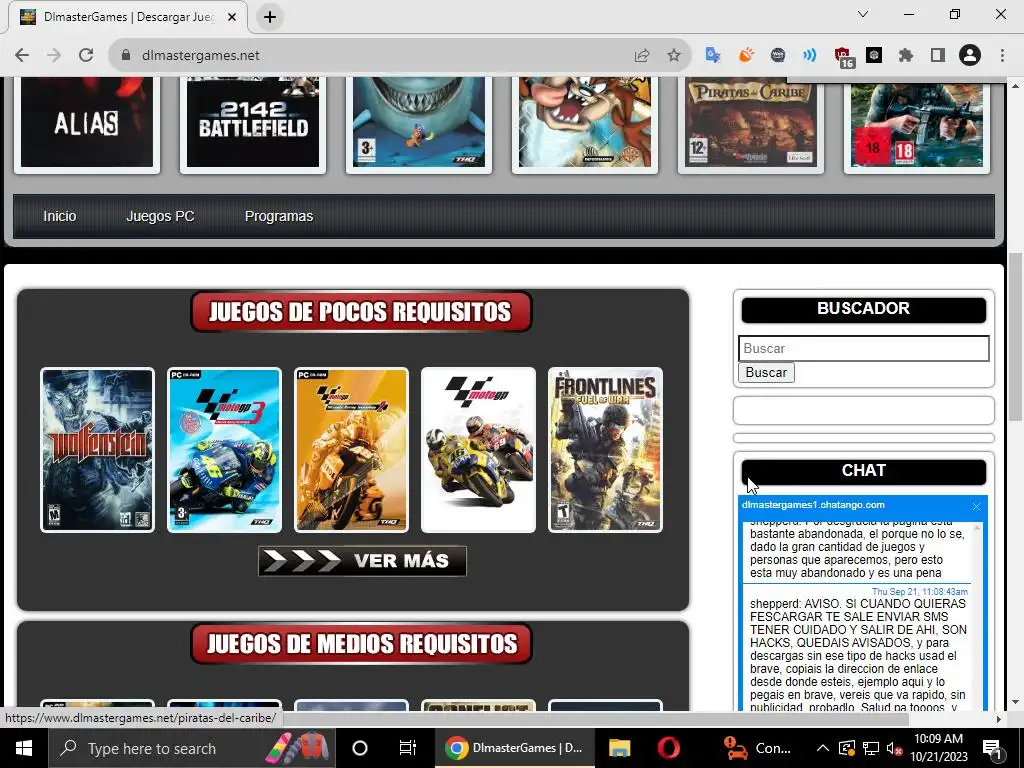Open the Chrome profile avatar

coord(970,56)
